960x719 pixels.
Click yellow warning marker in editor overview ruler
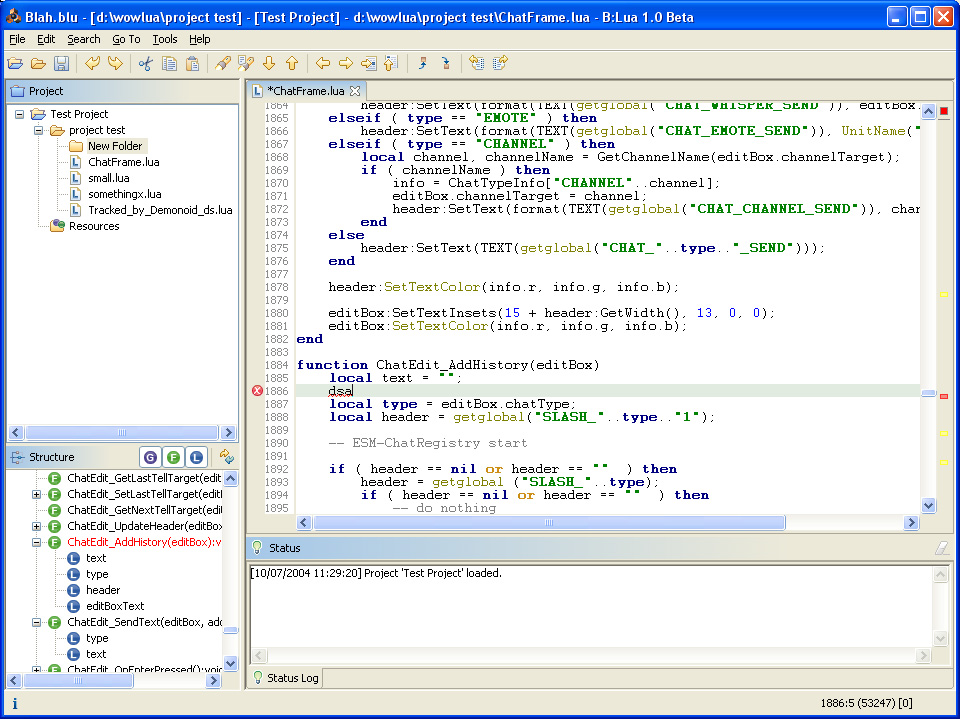point(943,295)
